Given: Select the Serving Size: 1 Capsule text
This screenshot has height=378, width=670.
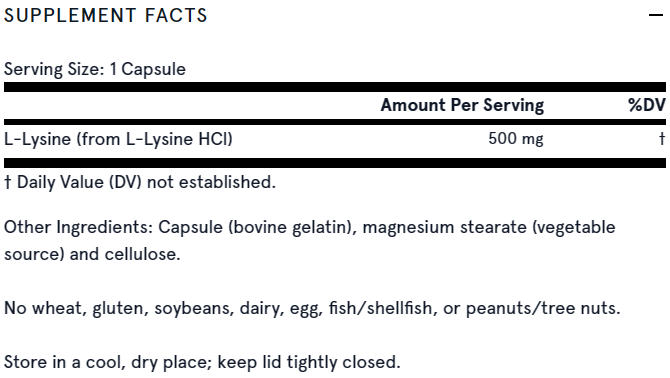Looking at the screenshot, I should (x=95, y=69).
